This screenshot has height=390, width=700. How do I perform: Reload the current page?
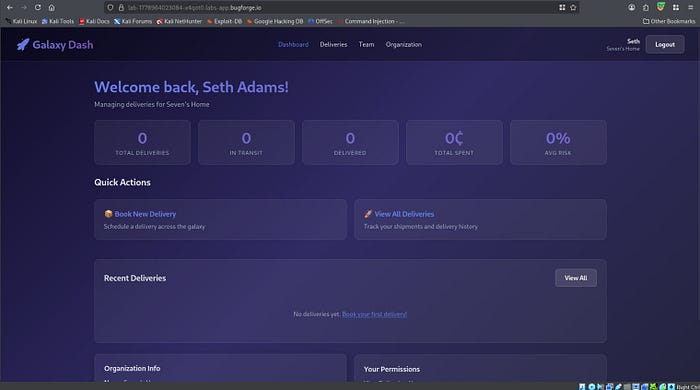click(38, 8)
